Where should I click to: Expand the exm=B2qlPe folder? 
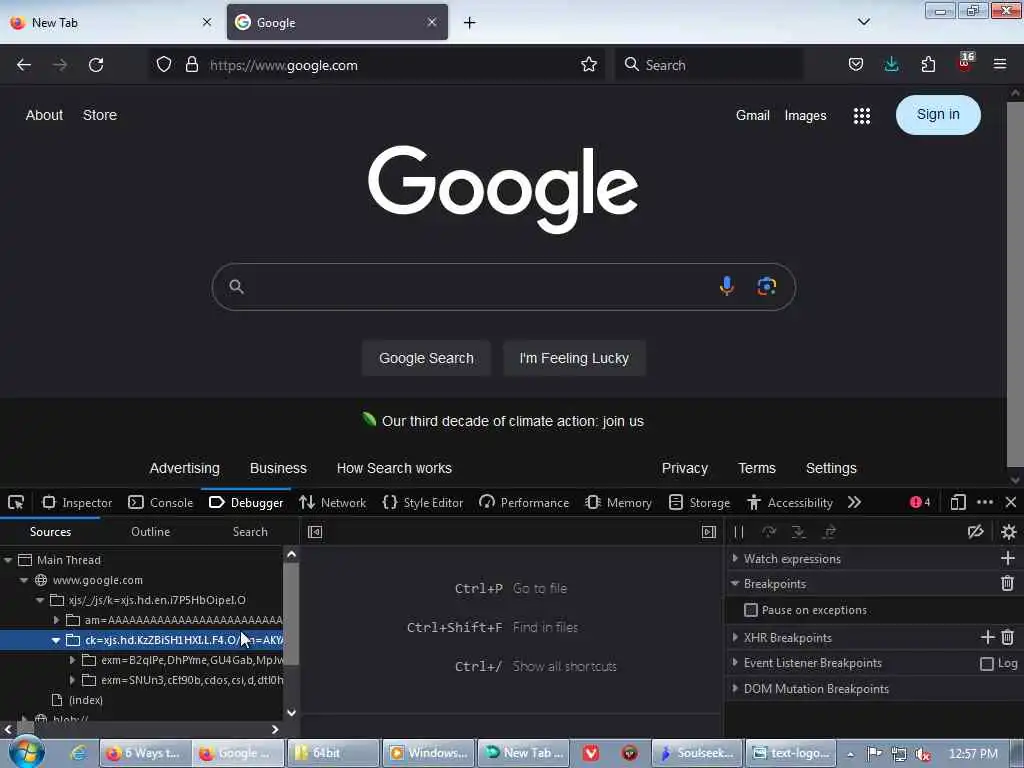72,660
